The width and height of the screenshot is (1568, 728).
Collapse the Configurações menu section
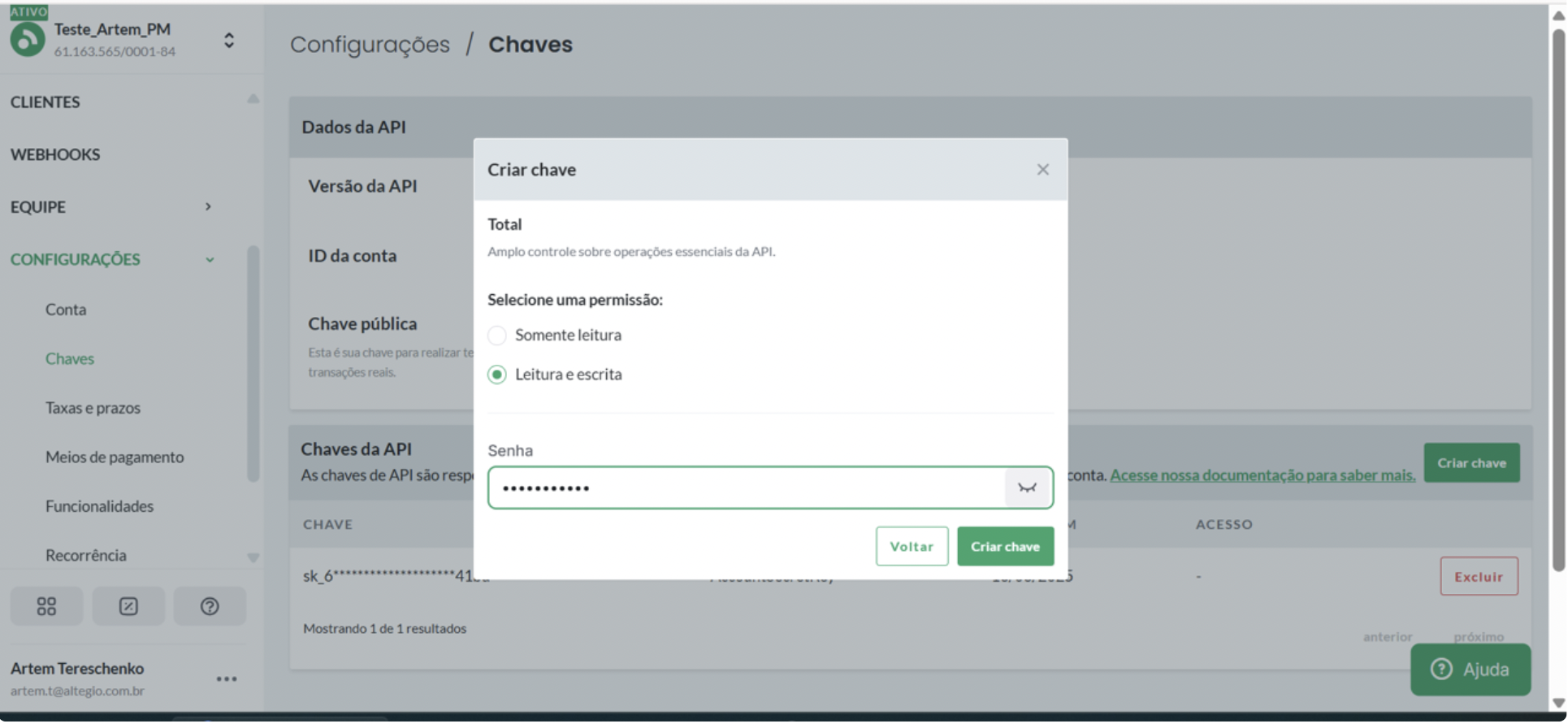(210, 260)
